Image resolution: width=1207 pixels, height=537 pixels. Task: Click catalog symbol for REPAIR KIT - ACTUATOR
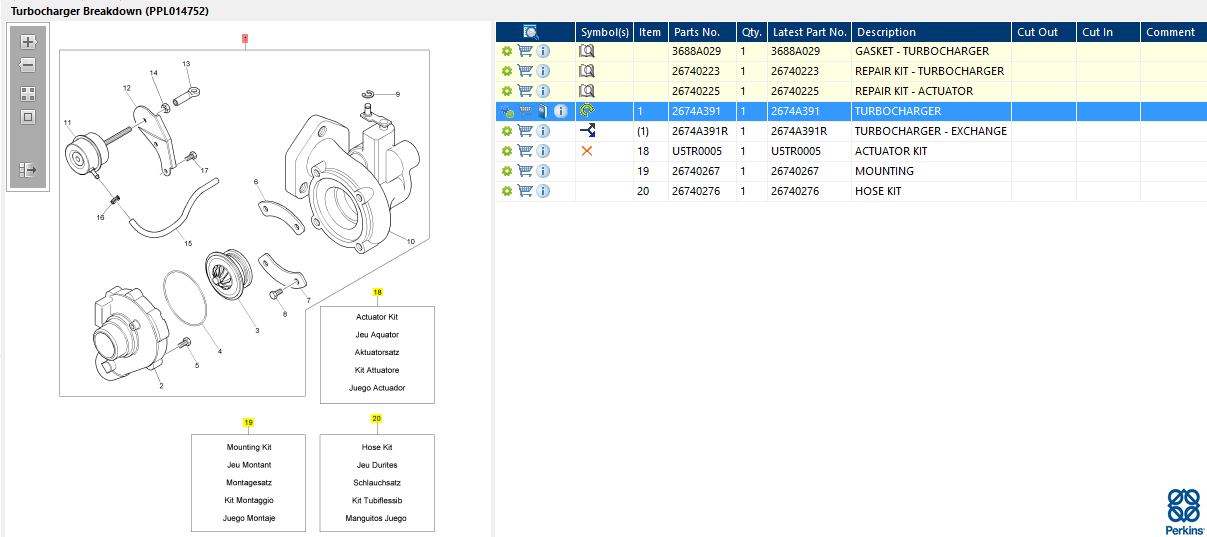[588, 91]
